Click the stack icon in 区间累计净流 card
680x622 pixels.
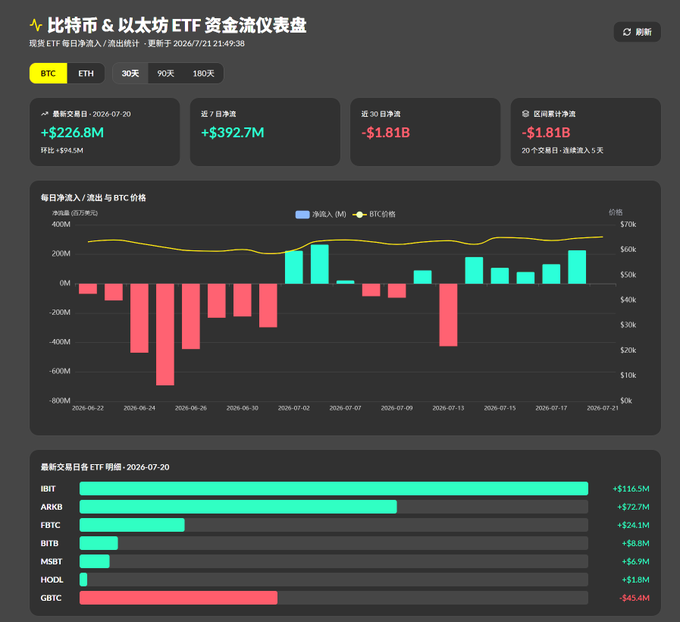pos(525,114)
